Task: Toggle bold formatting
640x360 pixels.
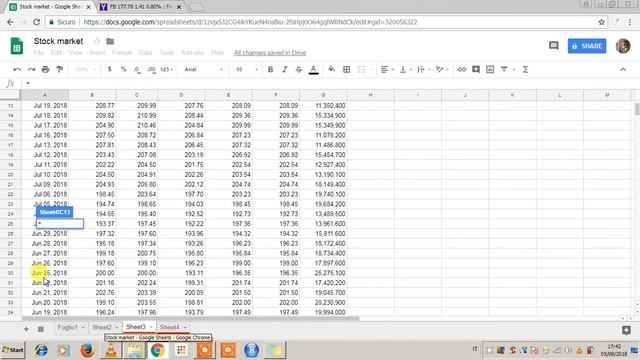Action: [x=270, y=69]
